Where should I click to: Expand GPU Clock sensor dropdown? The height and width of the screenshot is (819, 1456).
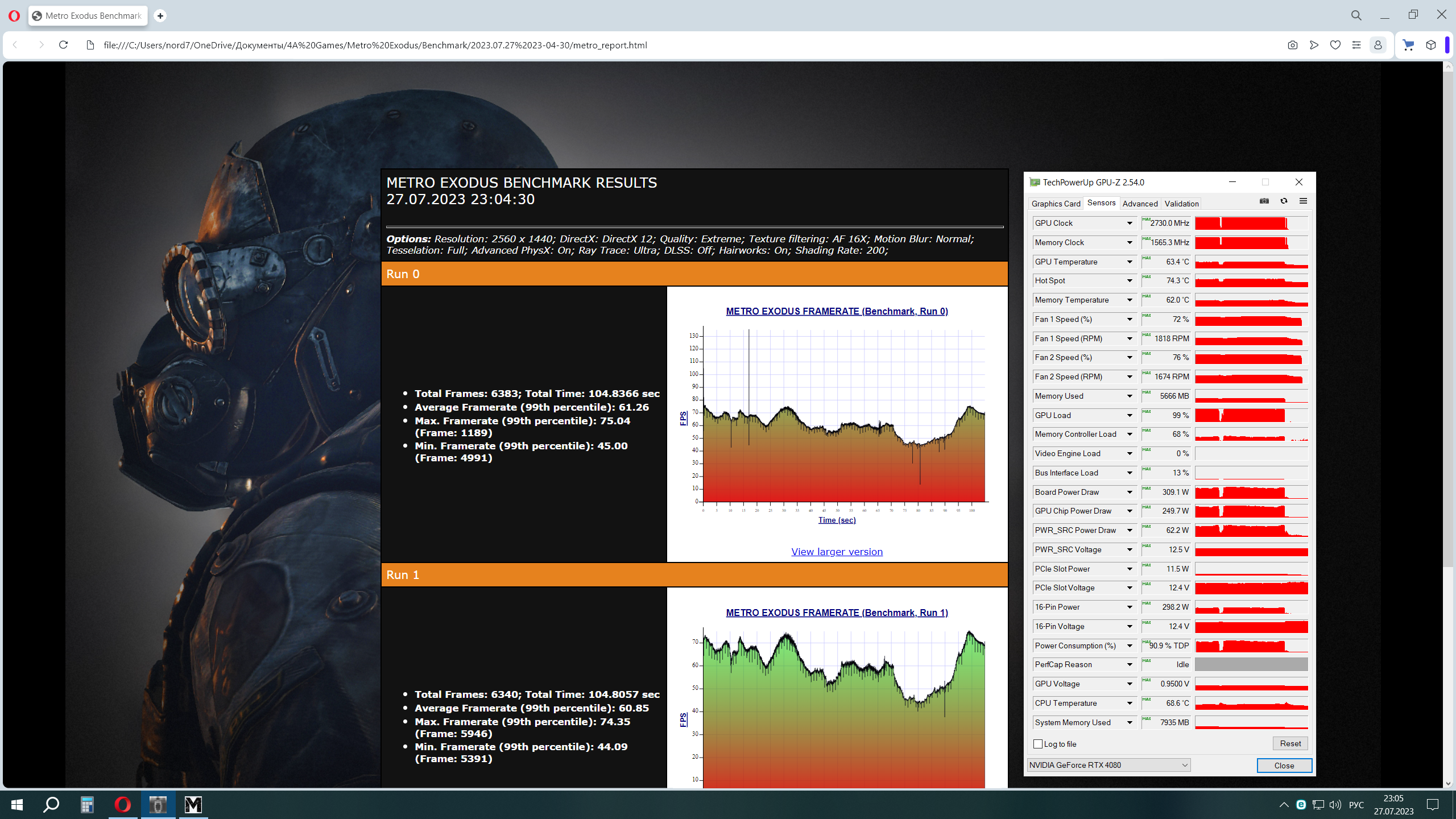click(x=1130, y=223)
